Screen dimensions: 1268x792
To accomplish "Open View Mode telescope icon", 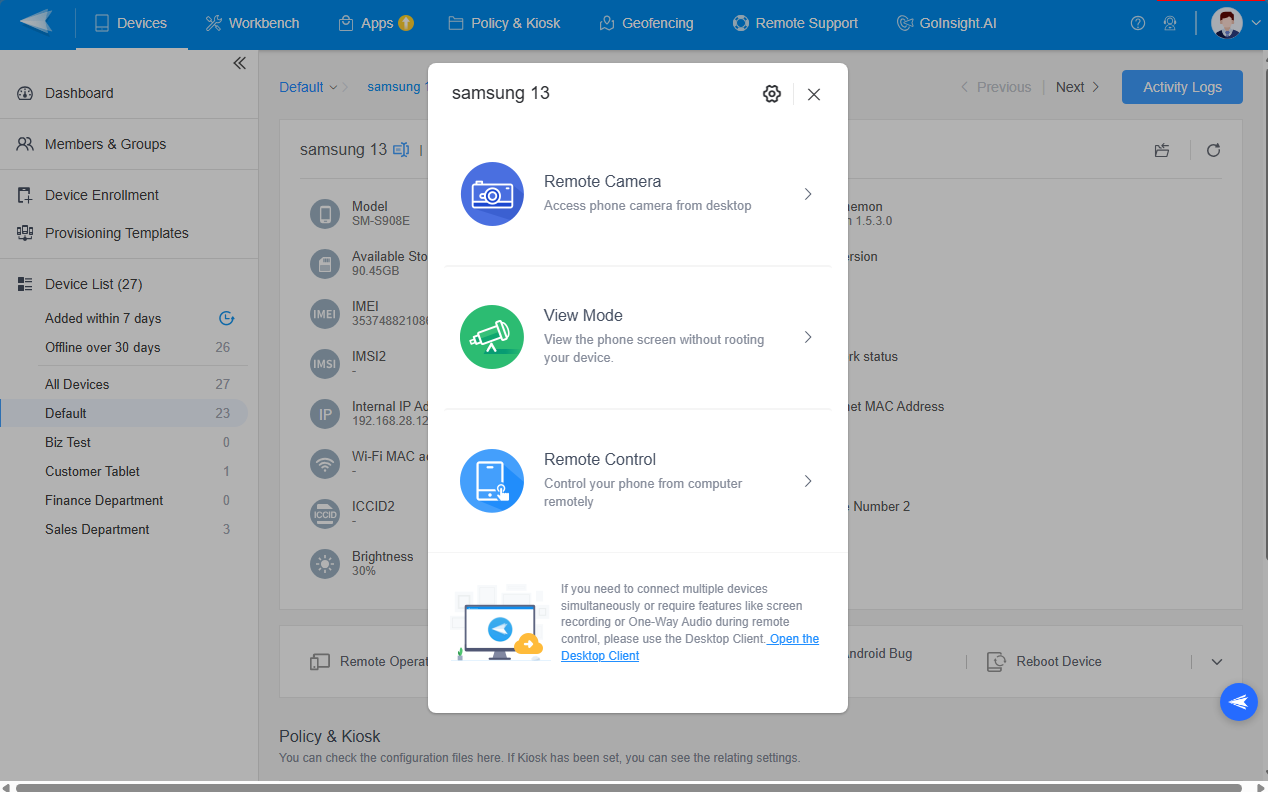I will (x=492, y=337).
